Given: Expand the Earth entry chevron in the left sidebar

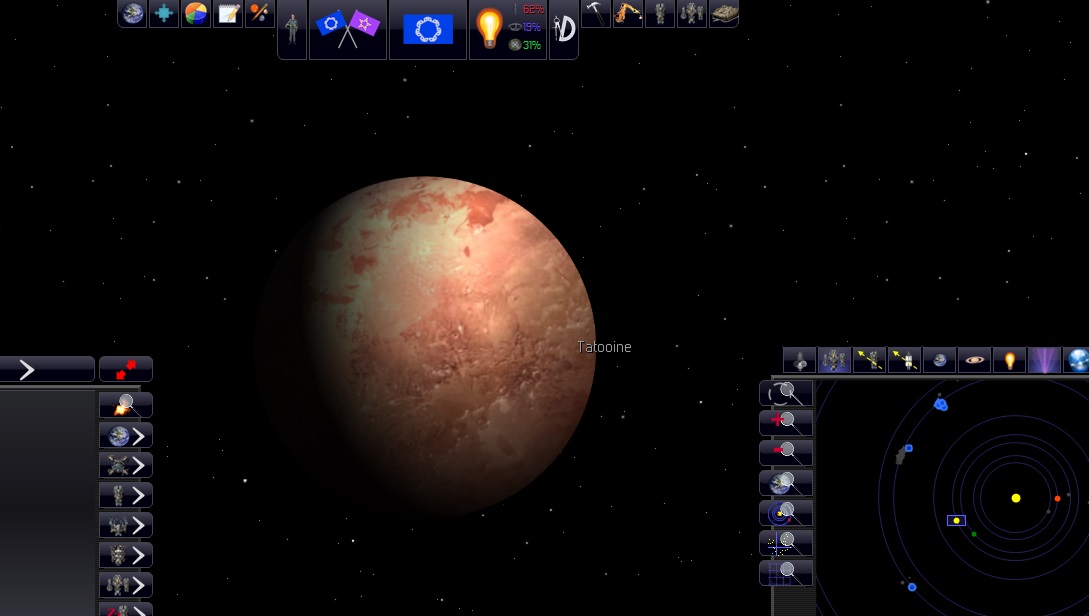Looking at the screenshot, I should click(x=137, y=435).
